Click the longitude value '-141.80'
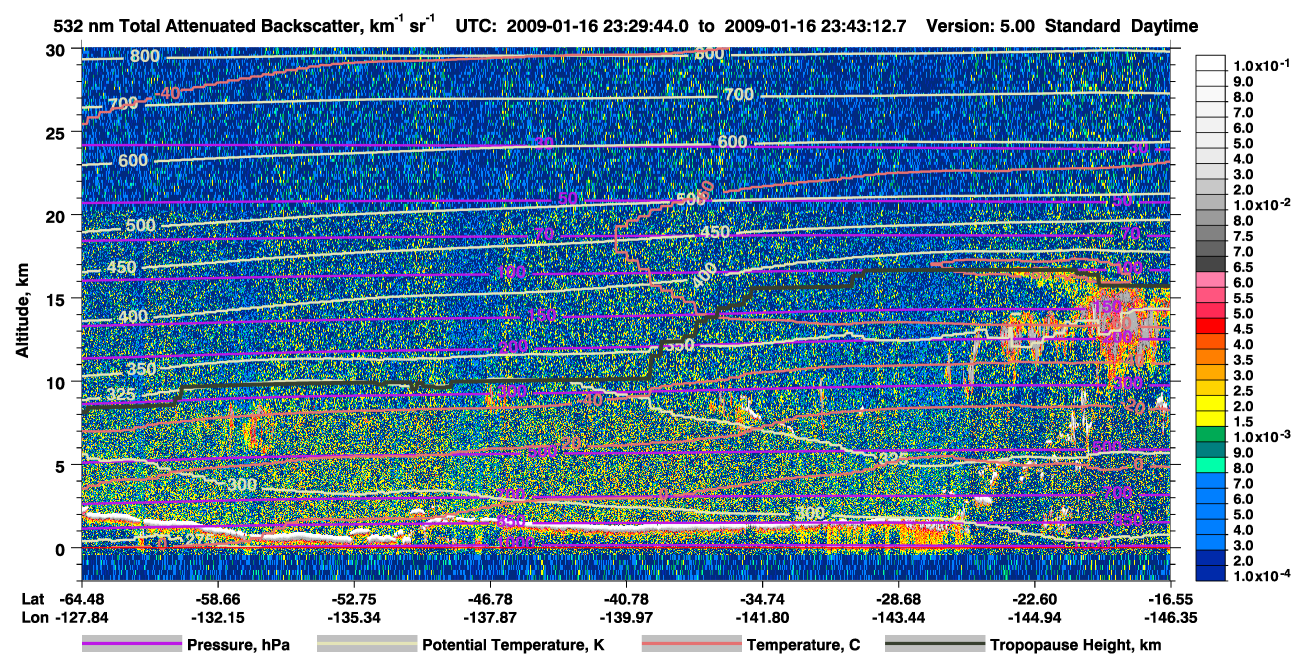This screenshot has width=1300, height=667. click(x=762, y=617)
